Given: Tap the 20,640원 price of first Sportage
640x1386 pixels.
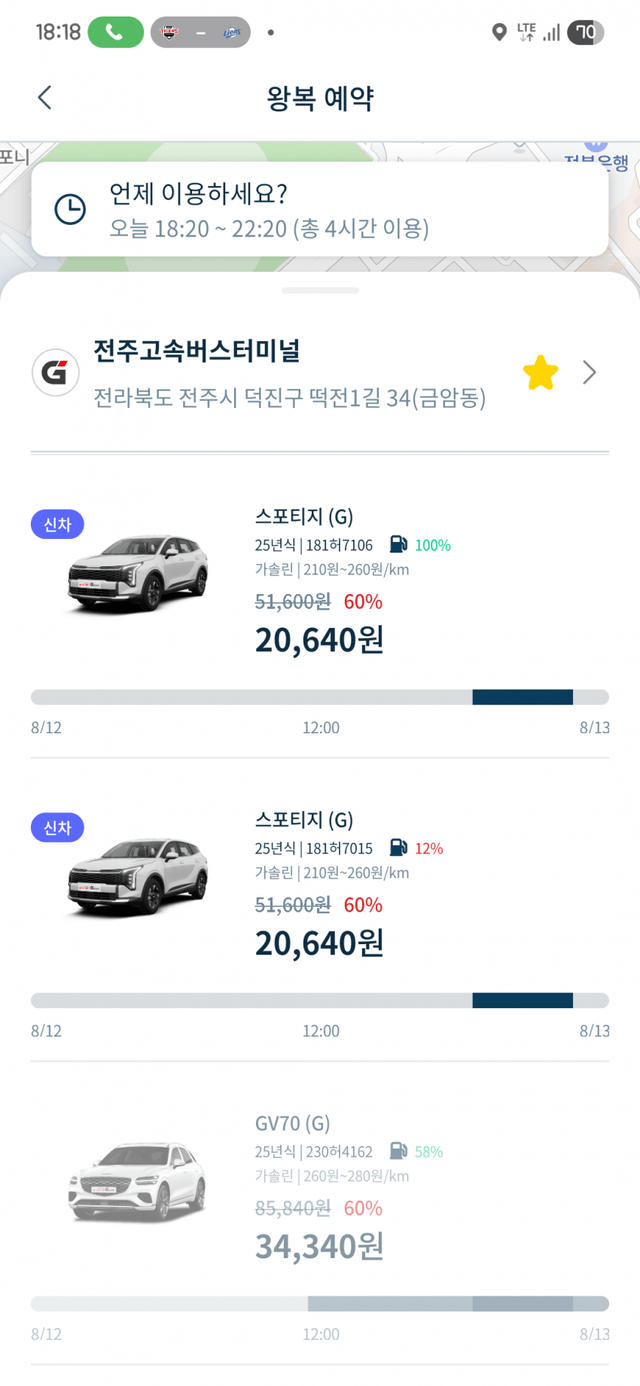Looking at the screenshot, I should (319, 639).
